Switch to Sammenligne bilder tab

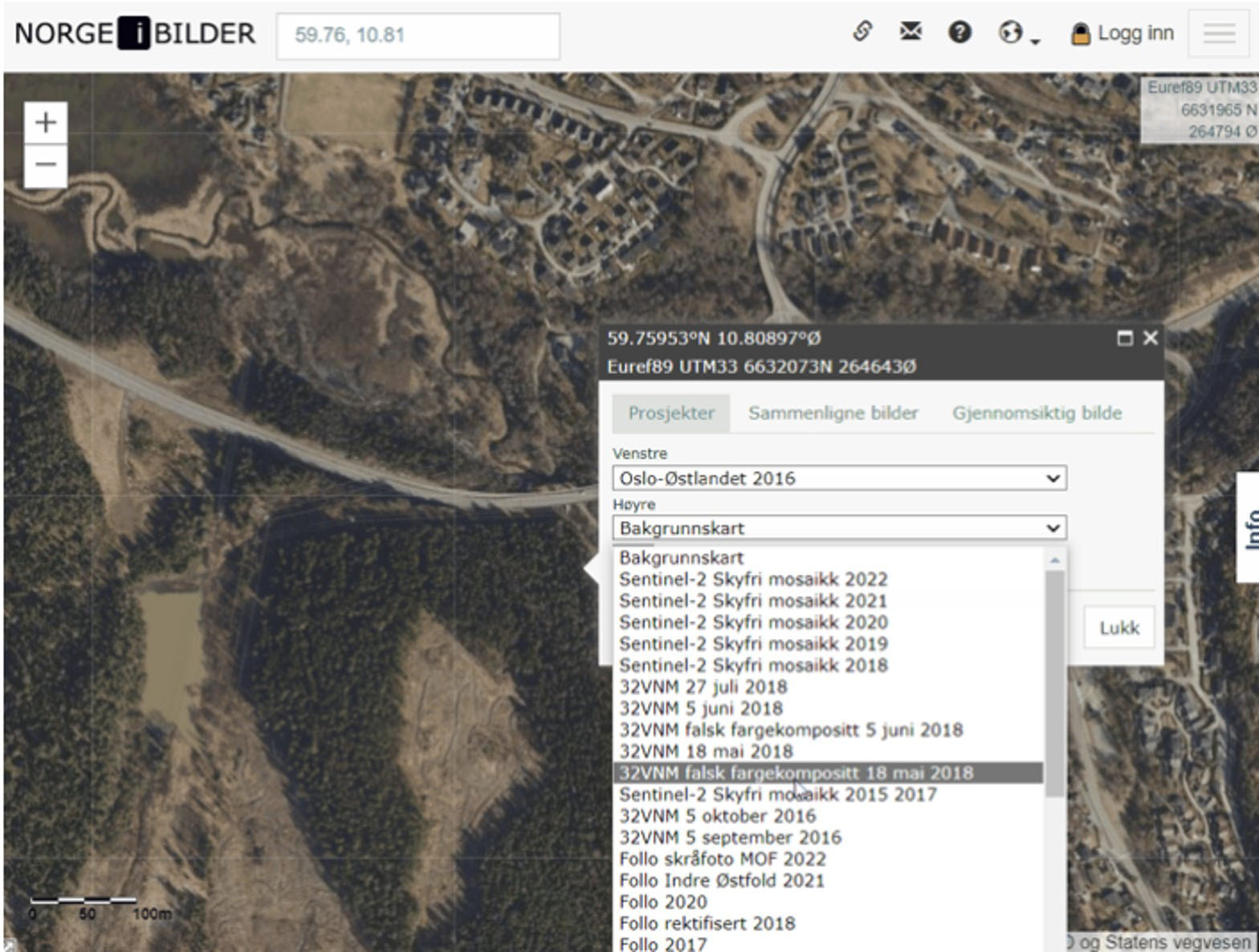pos(833,413)
